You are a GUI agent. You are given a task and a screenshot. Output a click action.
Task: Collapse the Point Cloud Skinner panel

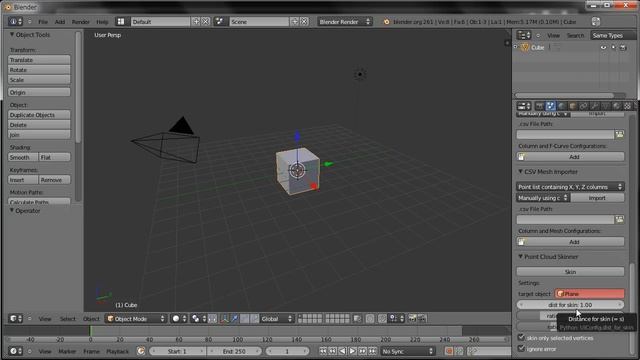point(520,256)
